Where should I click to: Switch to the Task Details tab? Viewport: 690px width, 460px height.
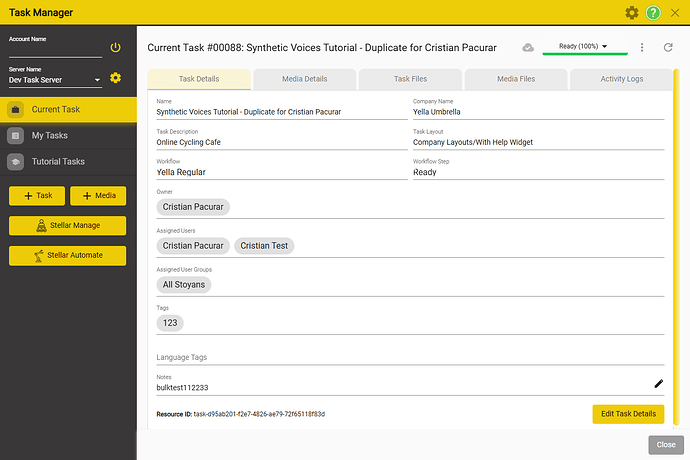199,79
